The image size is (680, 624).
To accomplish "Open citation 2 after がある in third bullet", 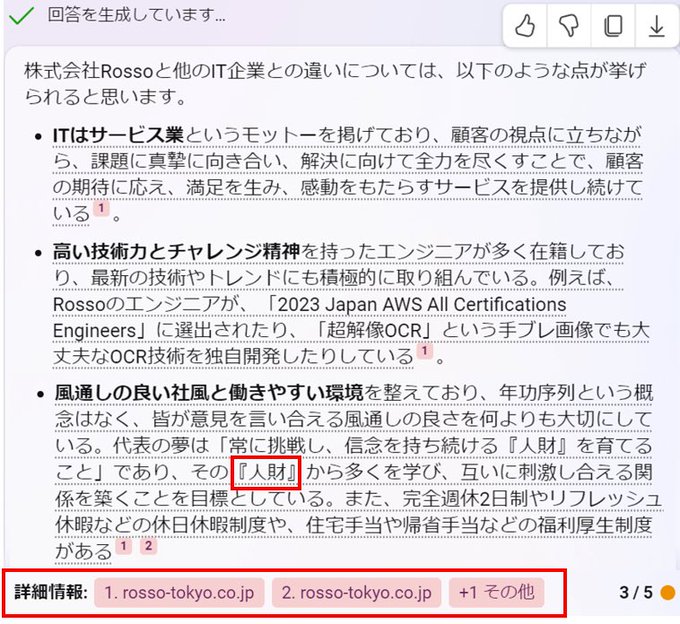I will click(x=148, y=546).
